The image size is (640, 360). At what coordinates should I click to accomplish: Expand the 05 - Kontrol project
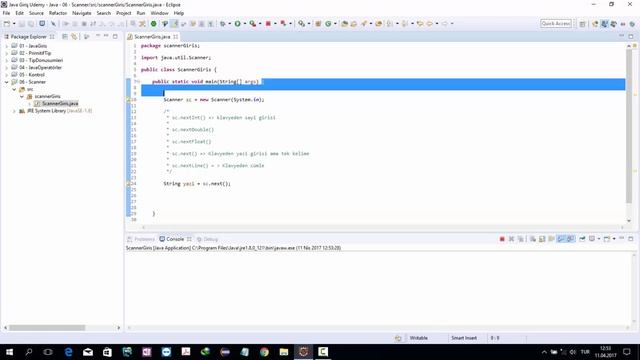pos(7,75)
